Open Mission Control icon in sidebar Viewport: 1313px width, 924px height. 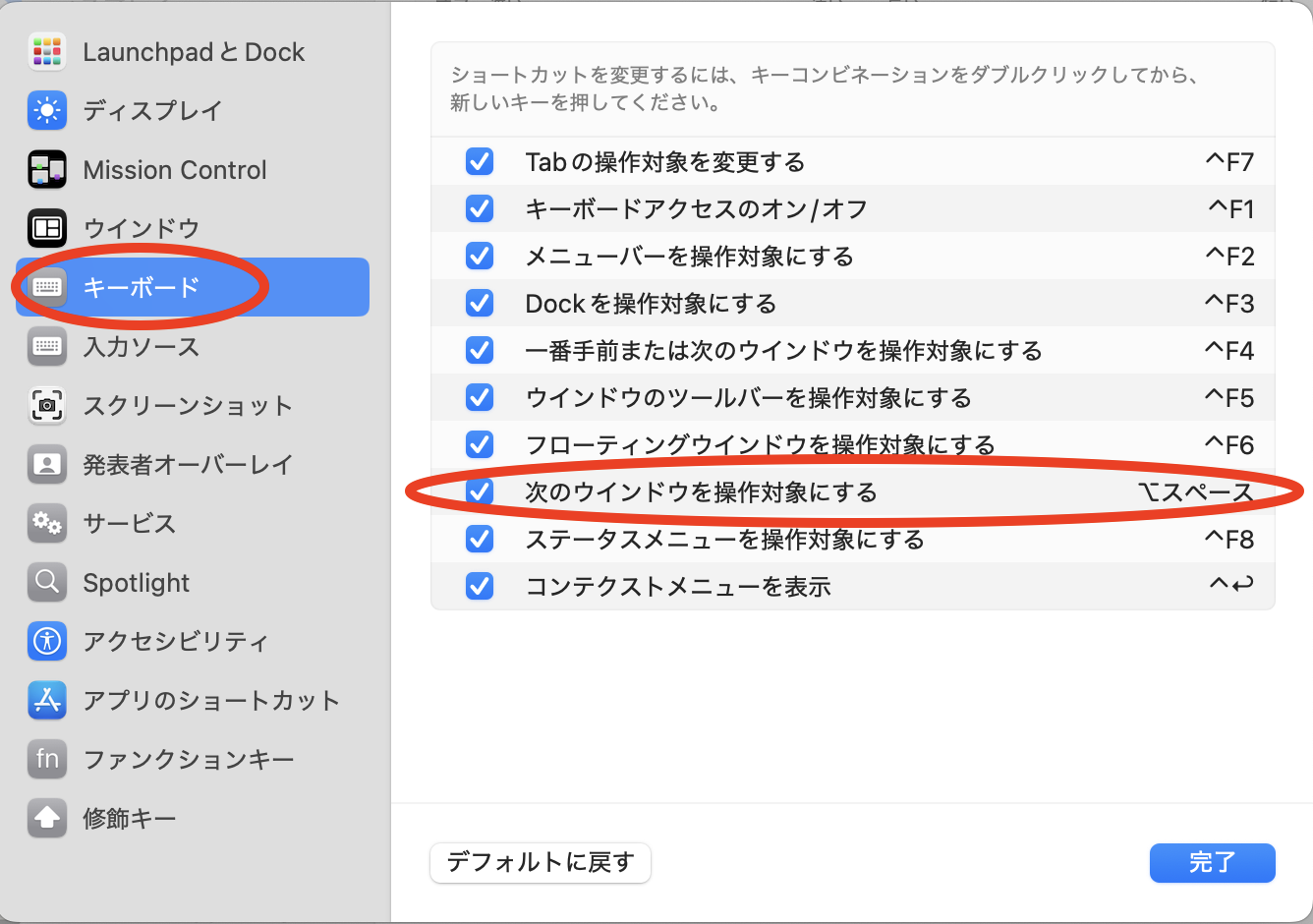47,169
